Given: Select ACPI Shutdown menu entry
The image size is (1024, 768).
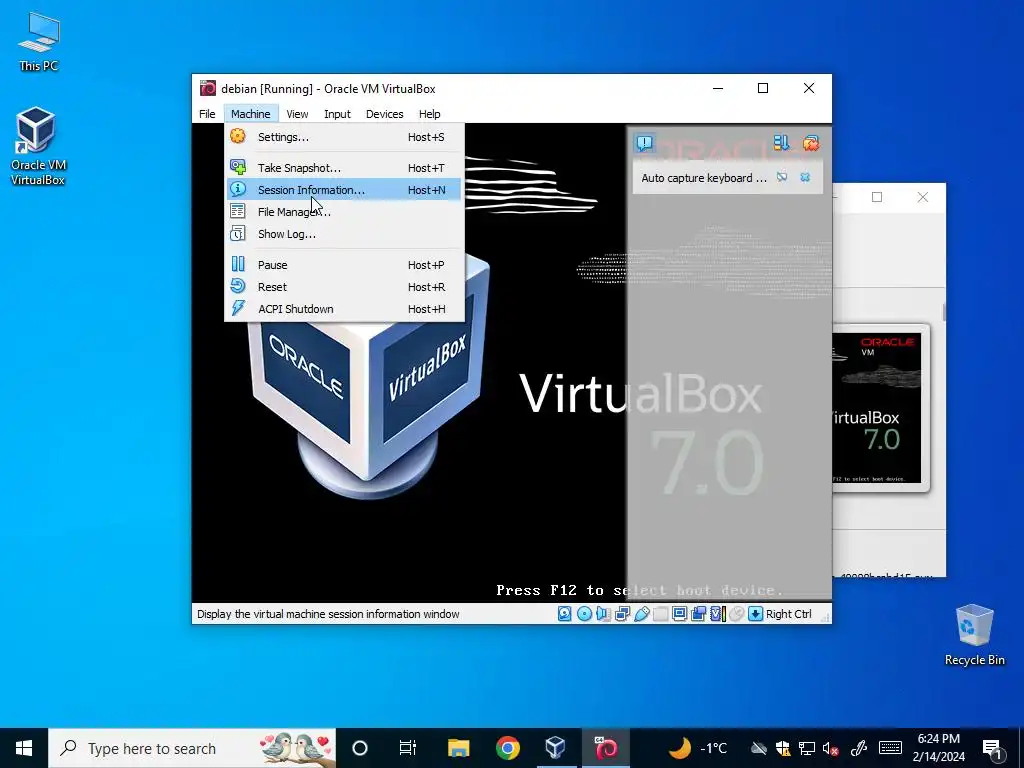Looking at the screenshot, I should (344, 309).
